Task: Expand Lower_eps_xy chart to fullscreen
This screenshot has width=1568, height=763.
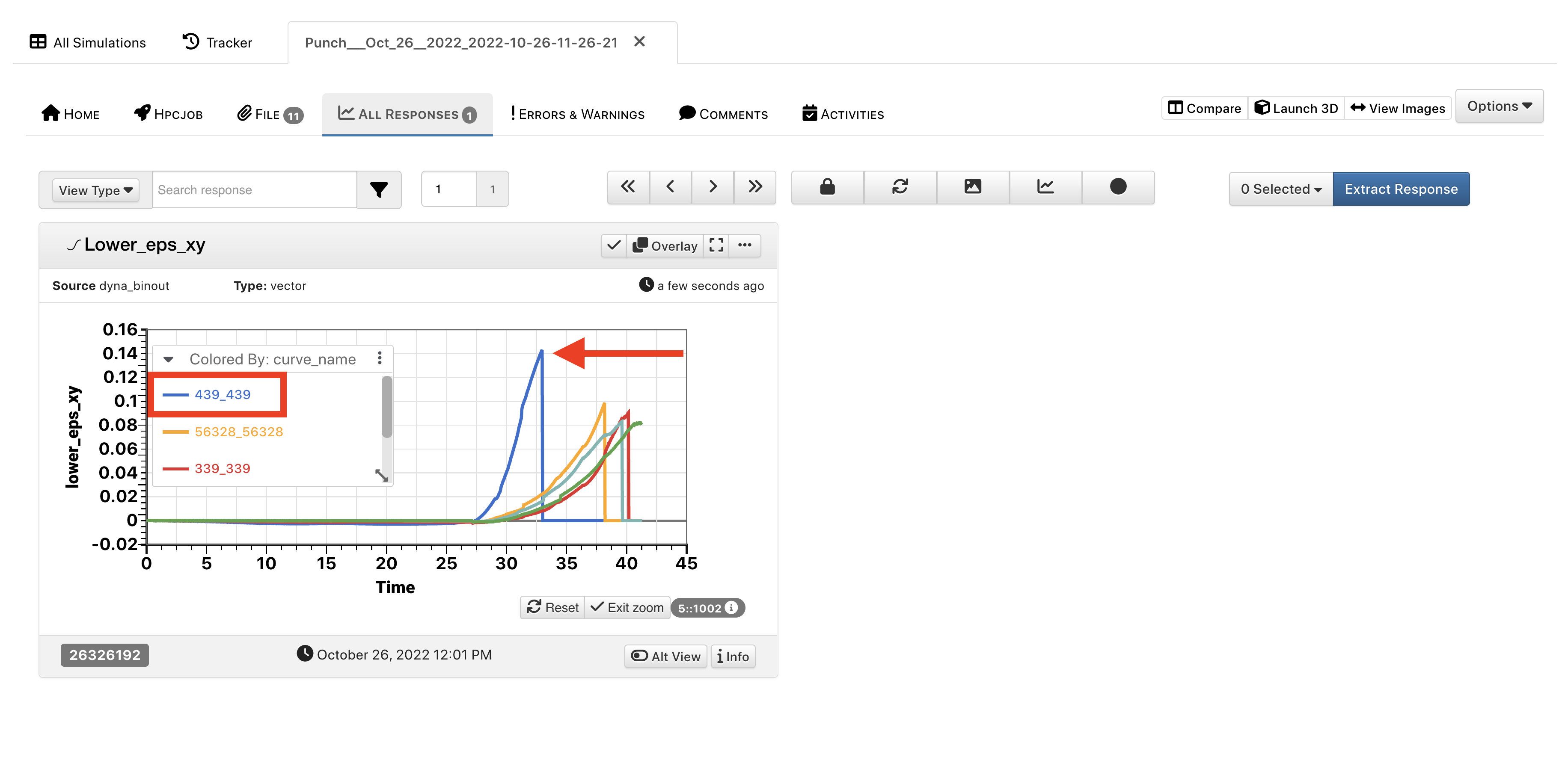Action: point(716,245)
